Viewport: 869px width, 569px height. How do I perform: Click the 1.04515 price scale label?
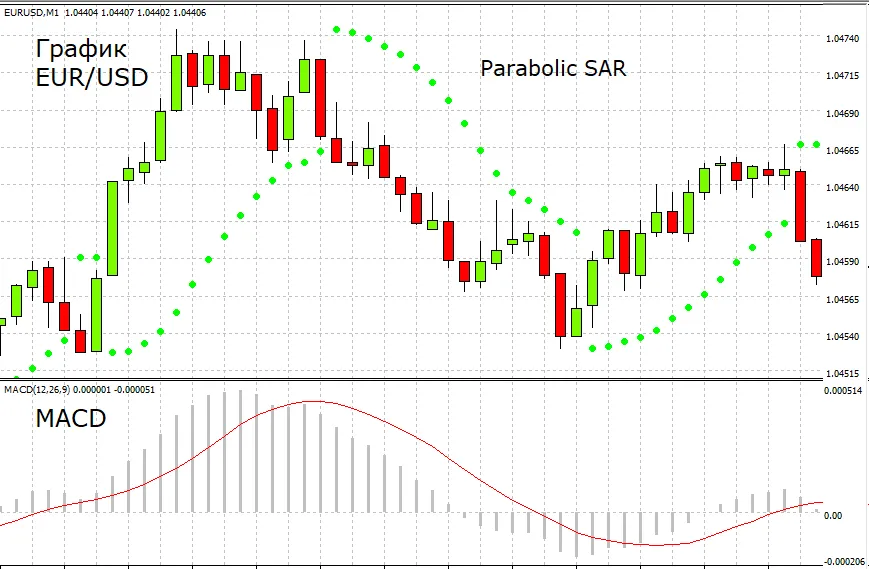coord(842,373)
